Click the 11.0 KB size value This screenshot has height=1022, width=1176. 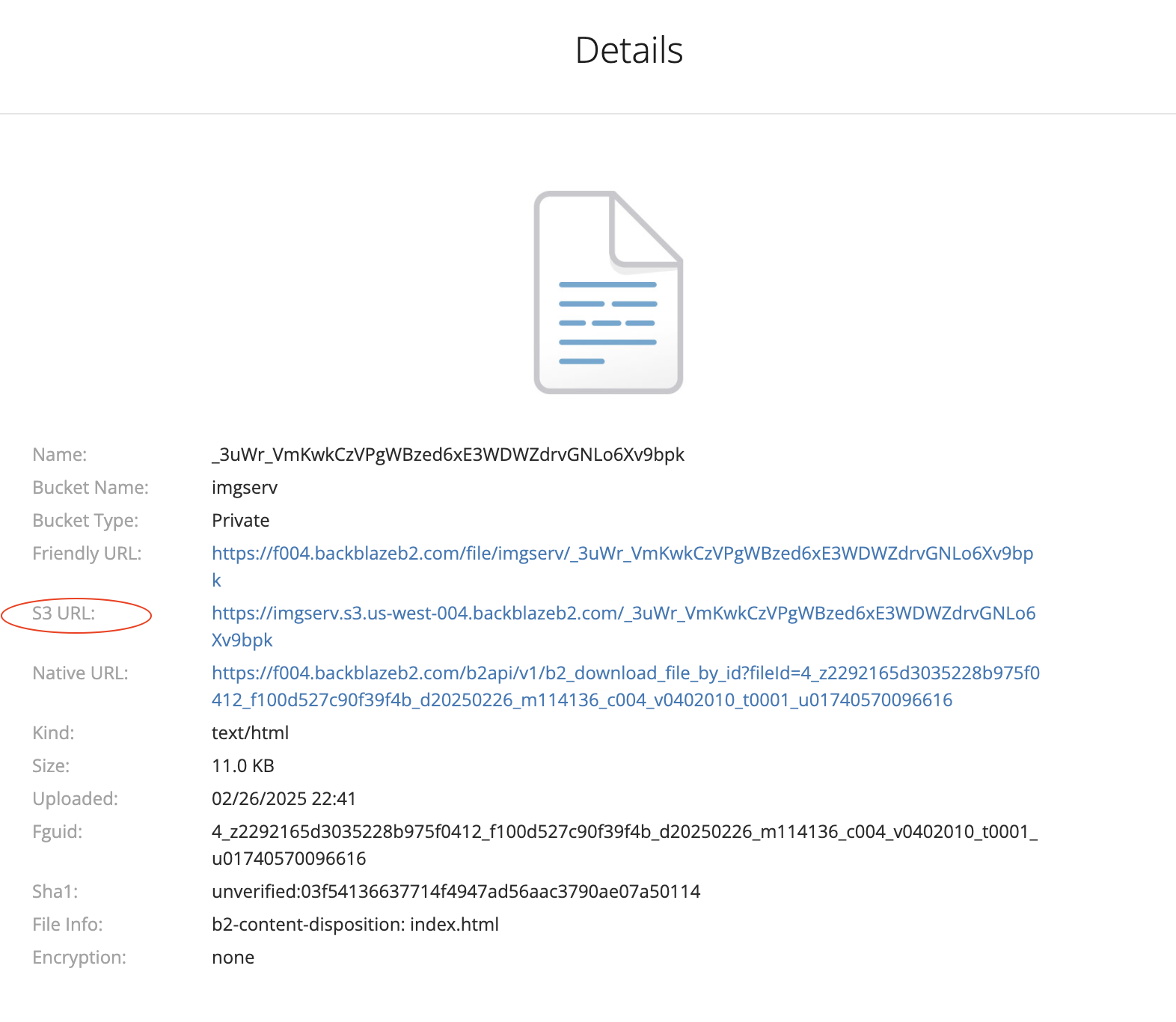pyautogui.click(x=243, y=766)
